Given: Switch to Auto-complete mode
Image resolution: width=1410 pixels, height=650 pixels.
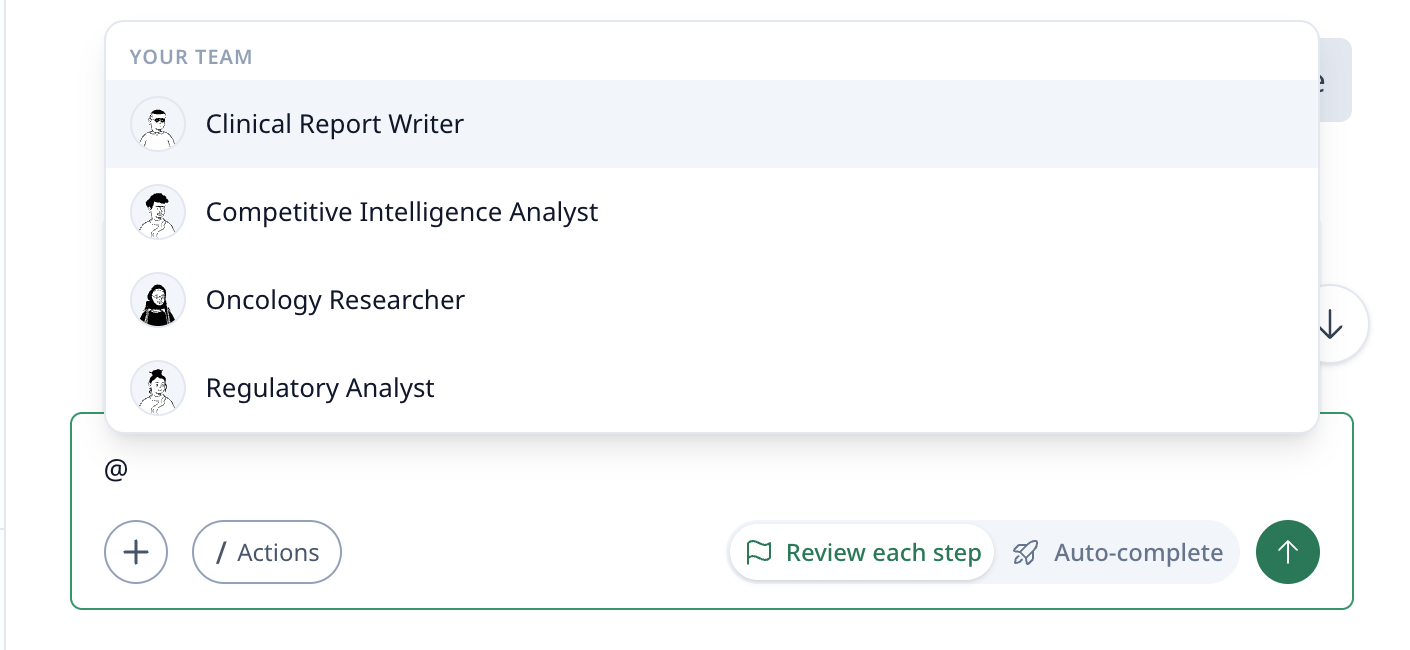Looking at the screenshot, I should click(1118, 553).
